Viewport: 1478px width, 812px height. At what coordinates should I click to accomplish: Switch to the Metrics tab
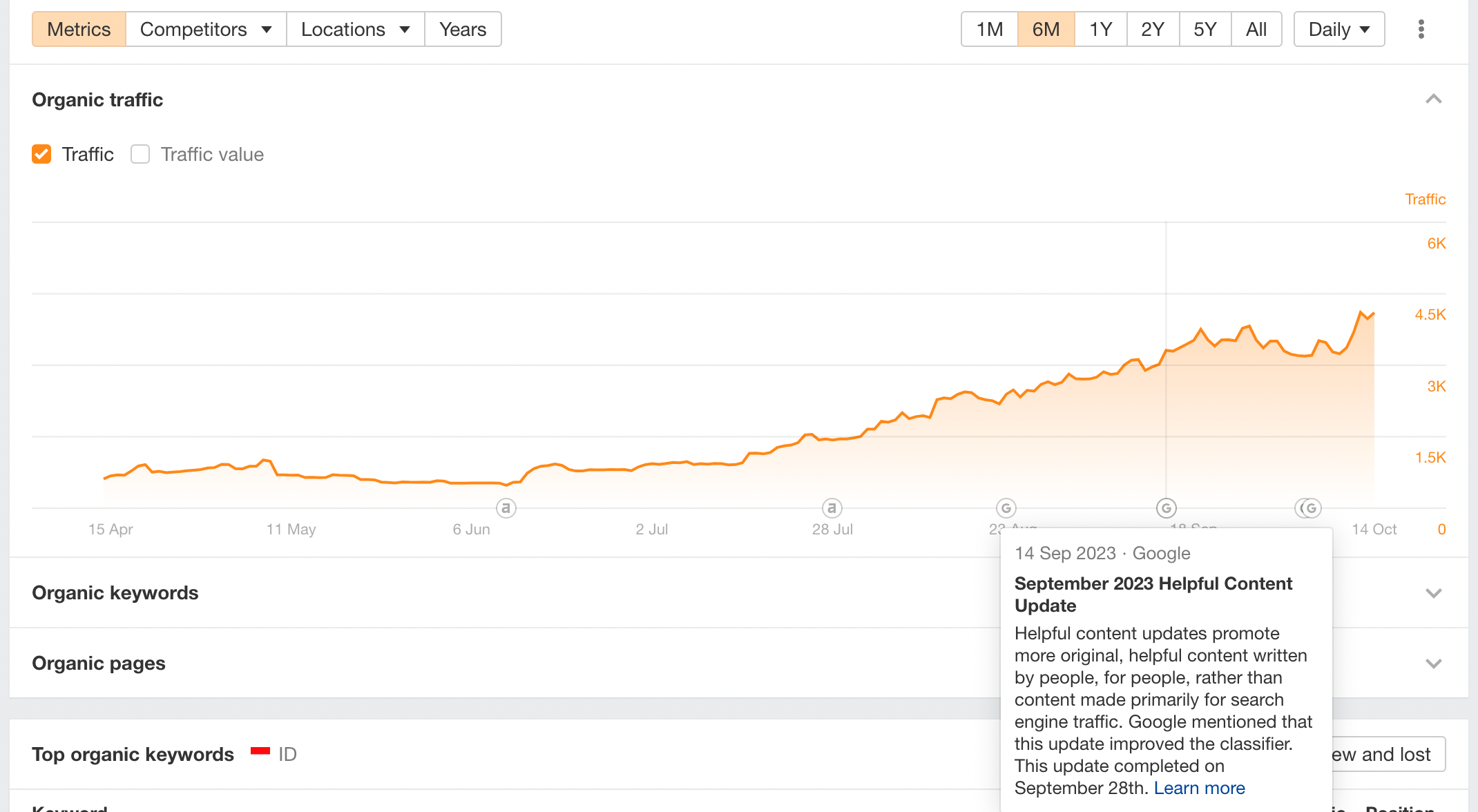click(79, 29)
